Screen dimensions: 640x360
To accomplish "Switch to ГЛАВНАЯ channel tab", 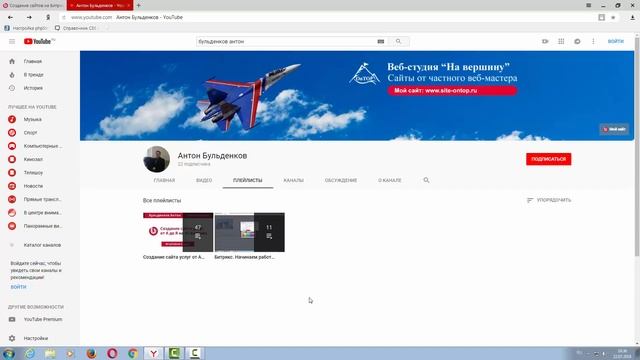I will coord(164,180).
